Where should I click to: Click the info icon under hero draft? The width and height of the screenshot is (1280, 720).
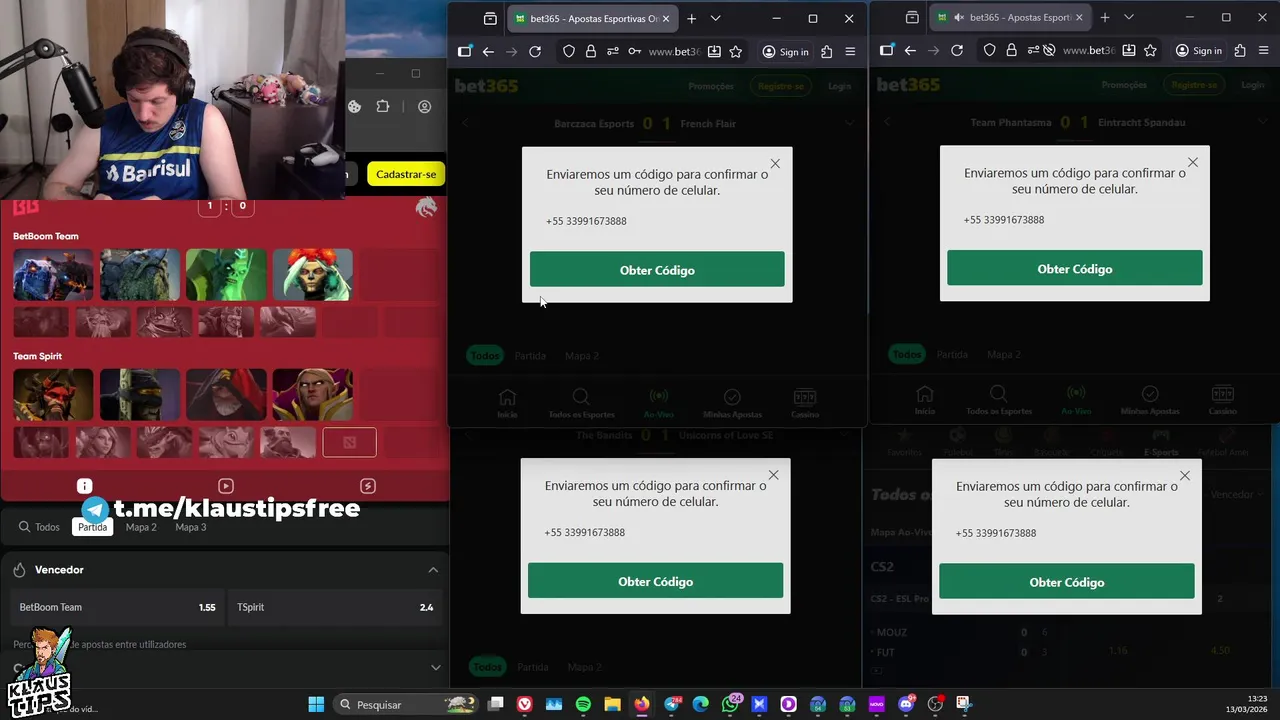point(85,486)
